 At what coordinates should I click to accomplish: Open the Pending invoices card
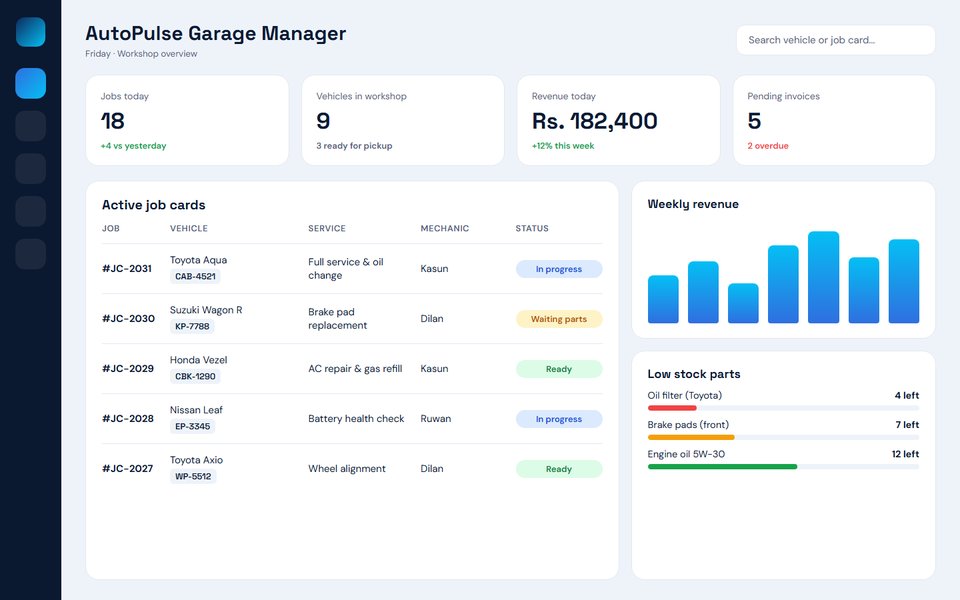coord(834,120)
